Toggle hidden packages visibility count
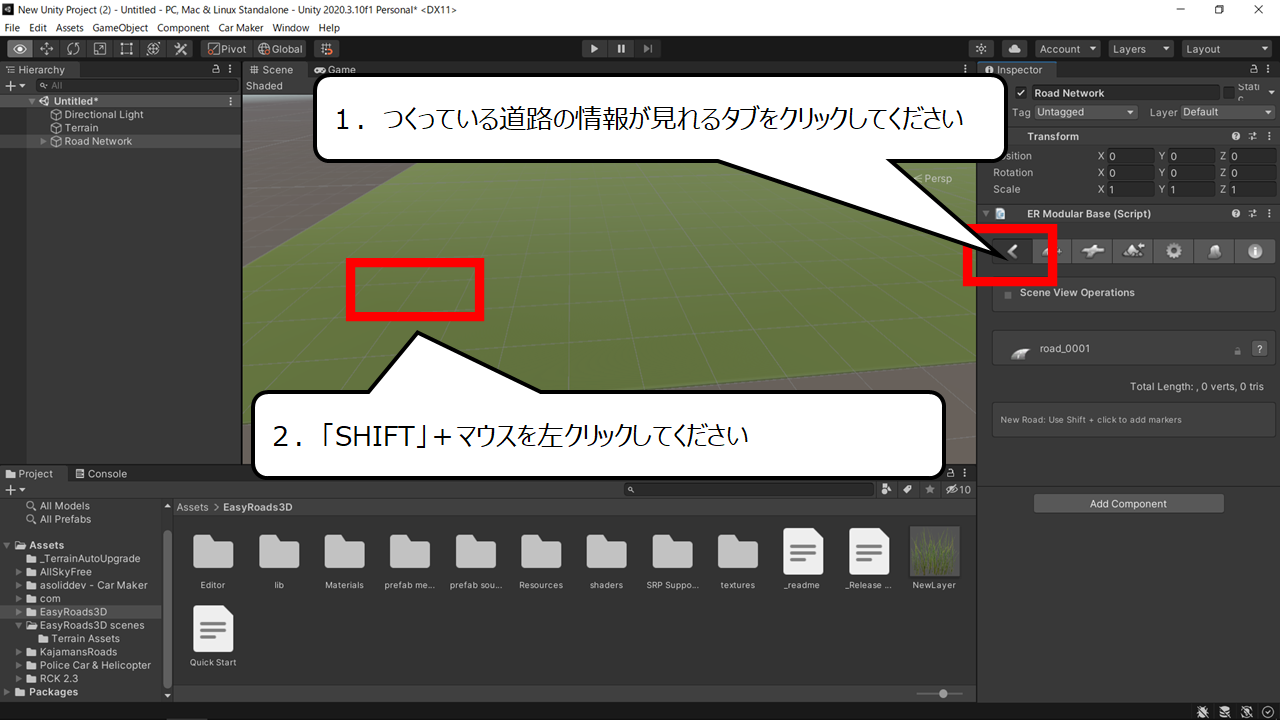 958,490
